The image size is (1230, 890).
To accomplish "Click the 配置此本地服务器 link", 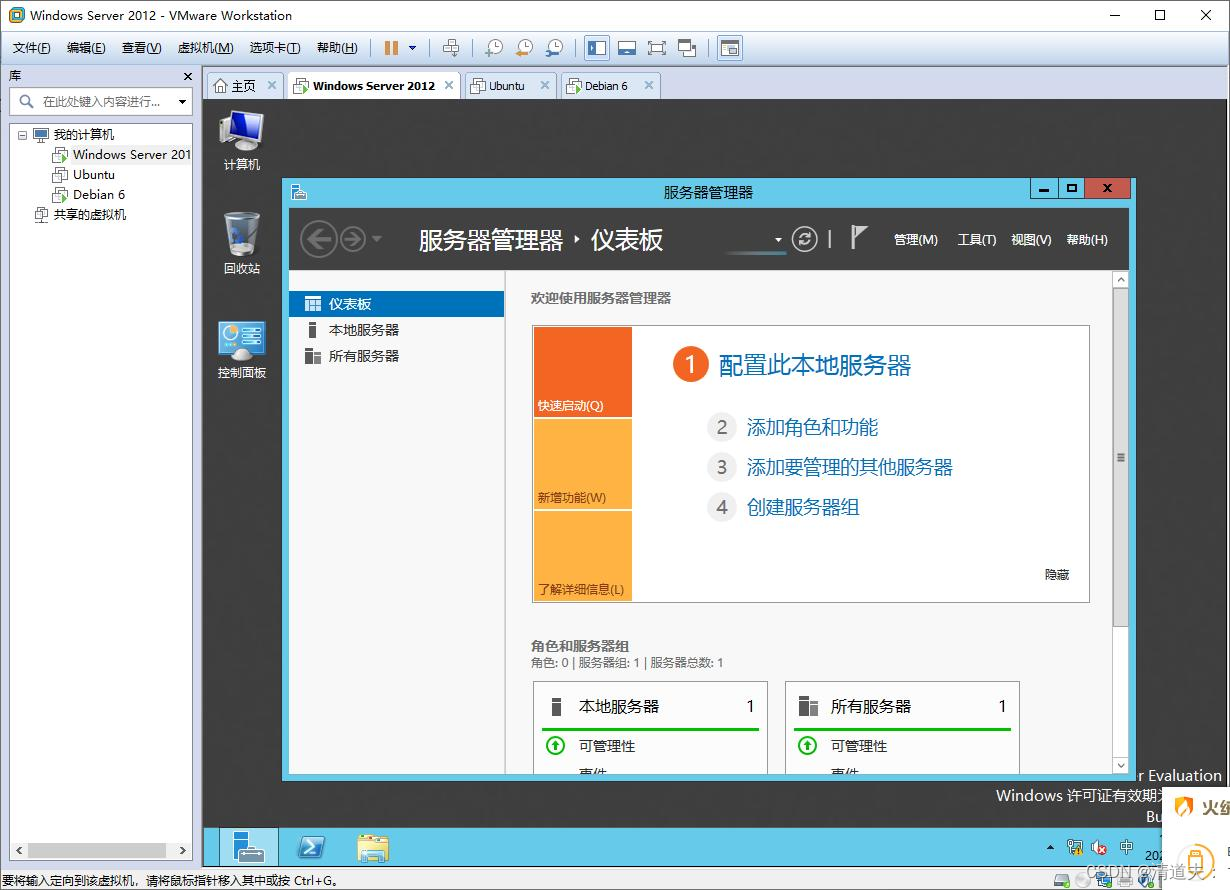I will (815, 365).
